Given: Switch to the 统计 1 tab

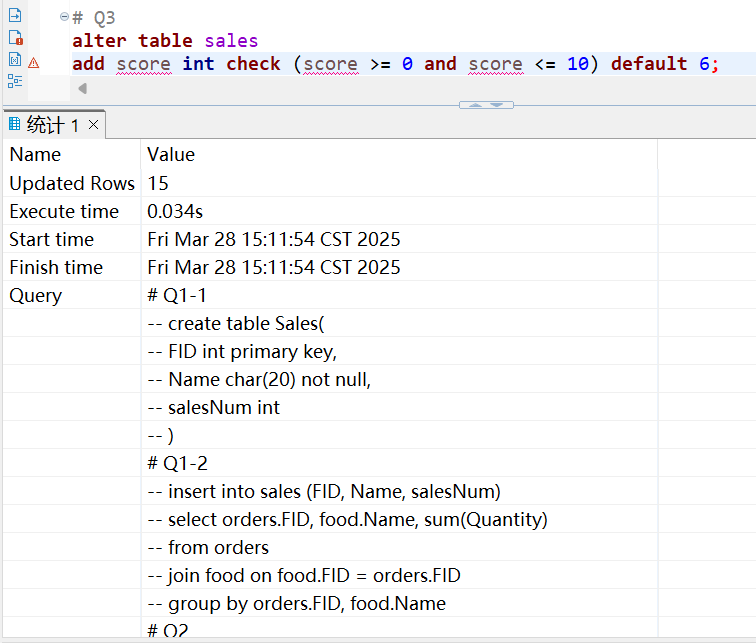Looking at the screenshot, I should 52,125.
